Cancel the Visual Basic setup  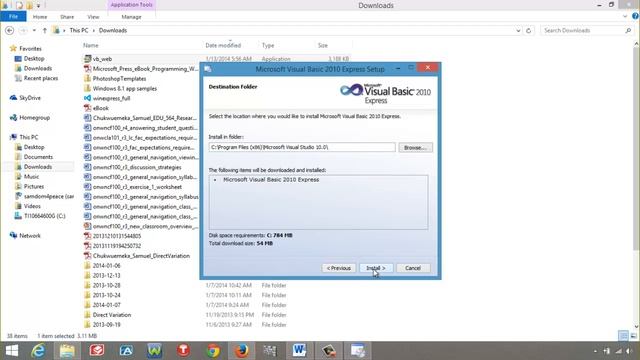[413, 268]
